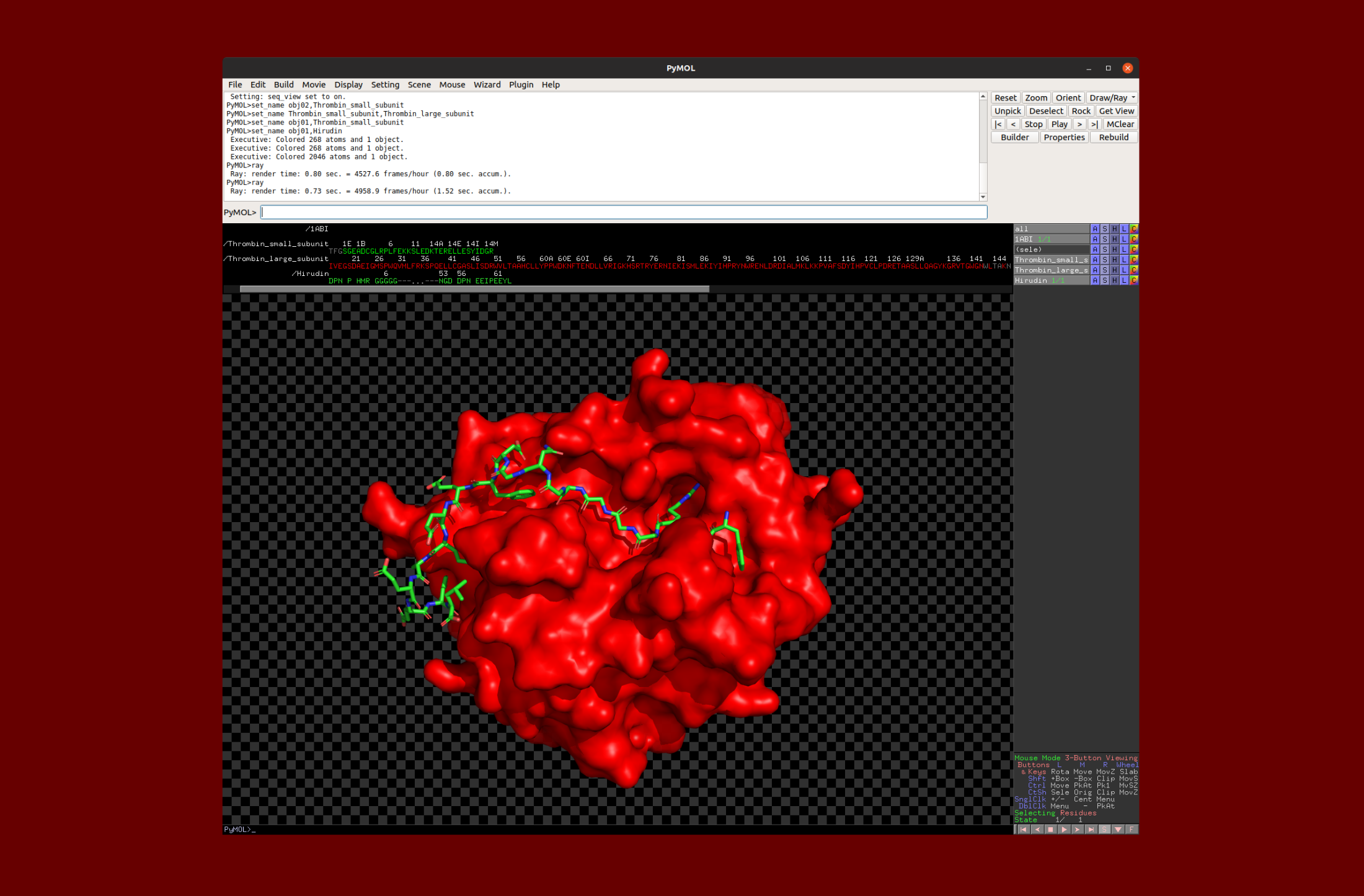Toggle the Rock animation button

click(1081, 111)
